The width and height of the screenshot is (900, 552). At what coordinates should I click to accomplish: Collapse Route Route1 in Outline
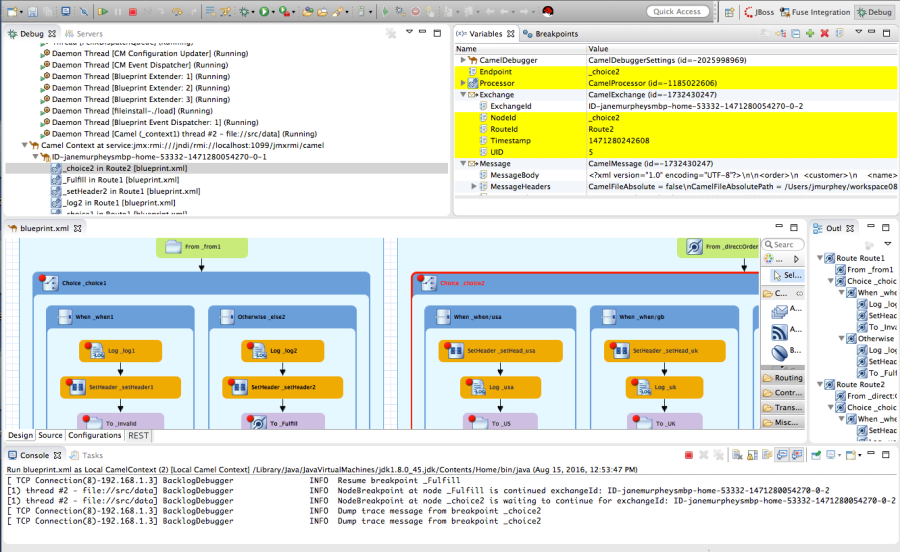(820, 258)
